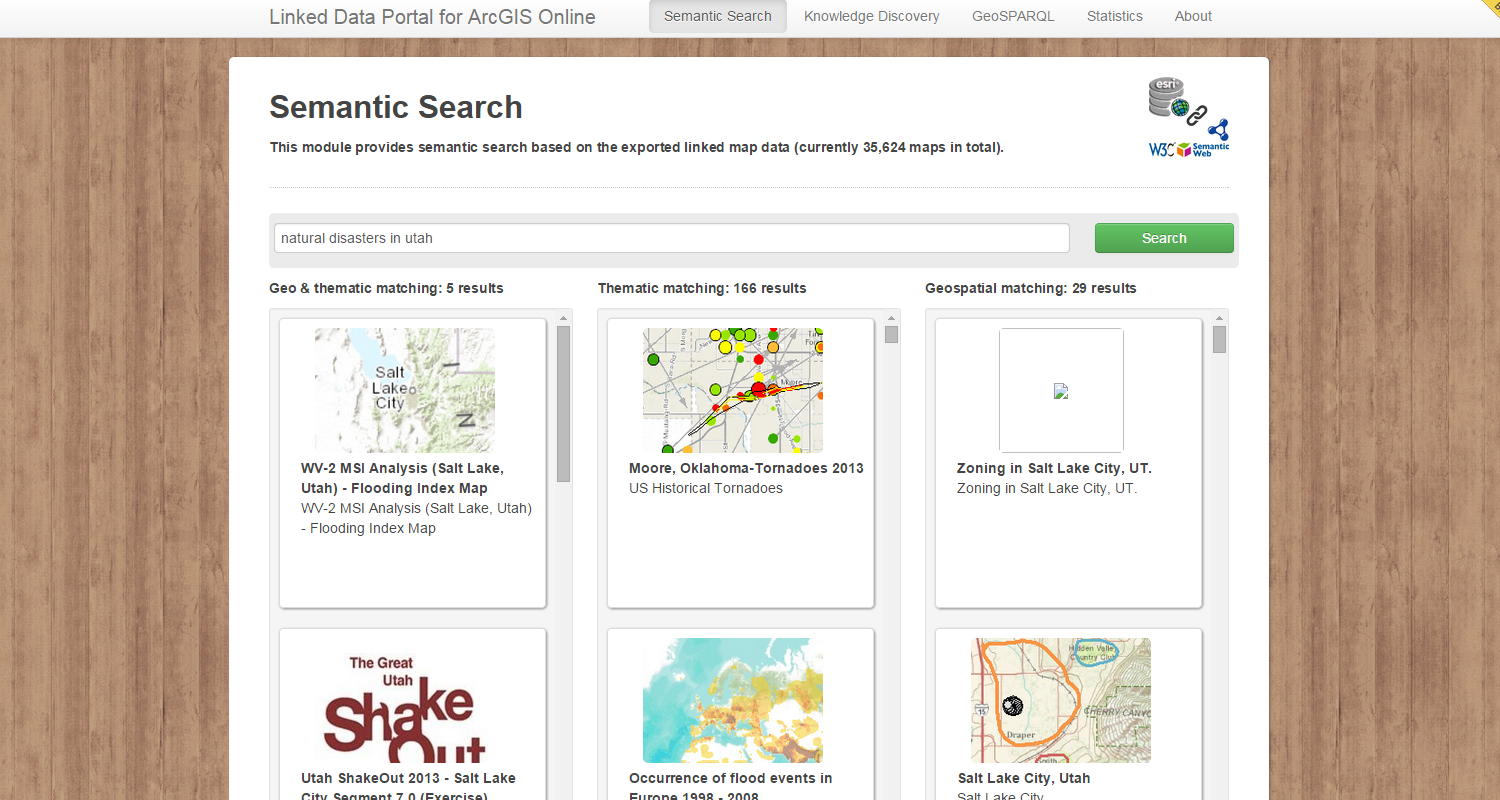Switch to the Knowledge Discovery tab

click(x=871, y=16)
